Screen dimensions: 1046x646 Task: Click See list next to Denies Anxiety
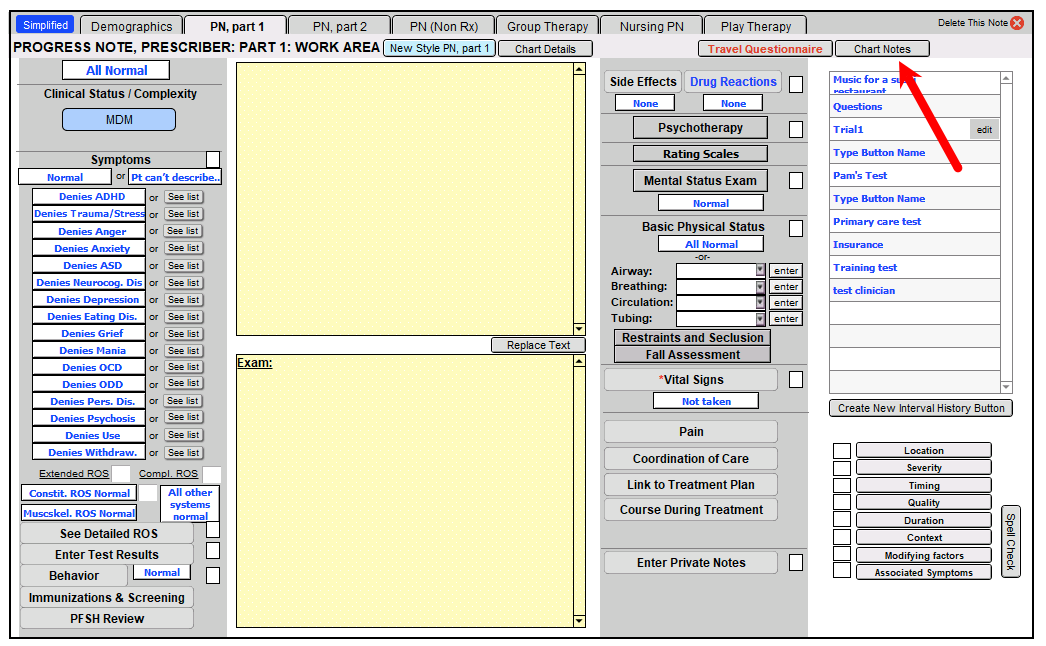coord(183,247)
